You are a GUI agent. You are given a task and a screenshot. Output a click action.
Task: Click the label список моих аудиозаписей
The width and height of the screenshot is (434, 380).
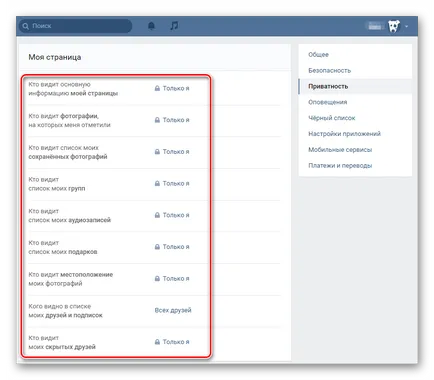[70, 220]
